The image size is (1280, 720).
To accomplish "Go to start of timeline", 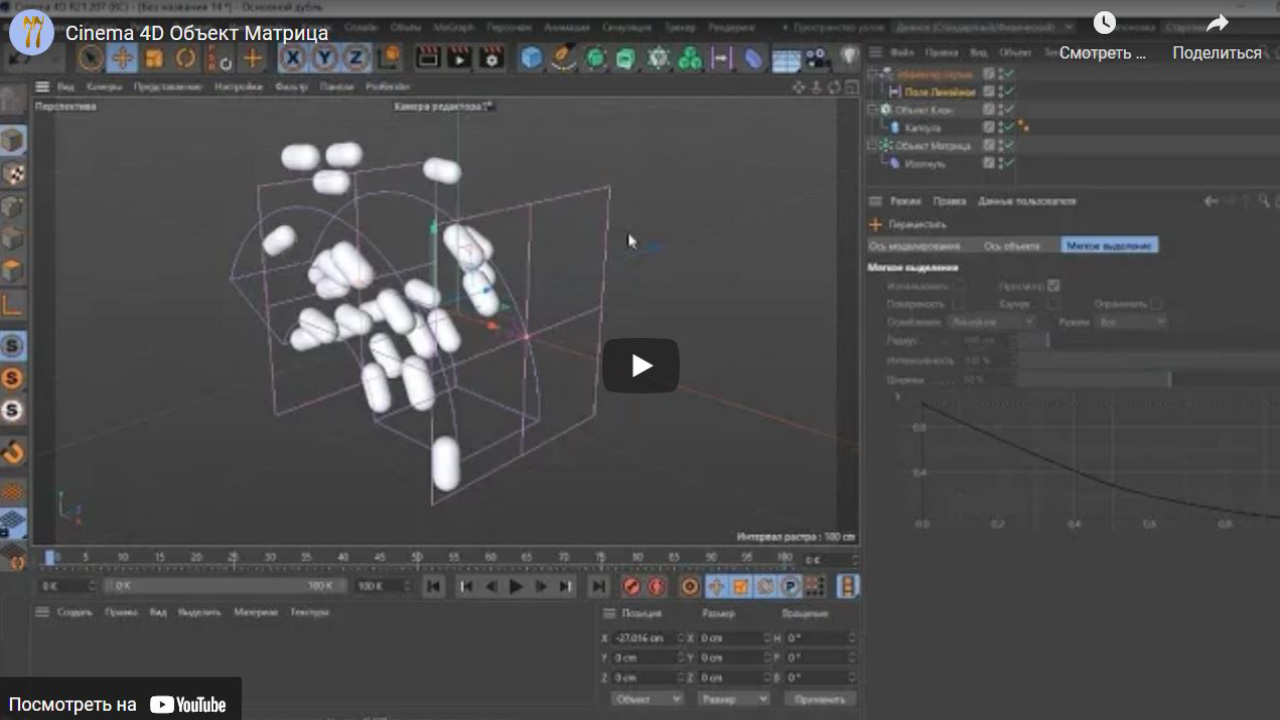I will 433,587.
